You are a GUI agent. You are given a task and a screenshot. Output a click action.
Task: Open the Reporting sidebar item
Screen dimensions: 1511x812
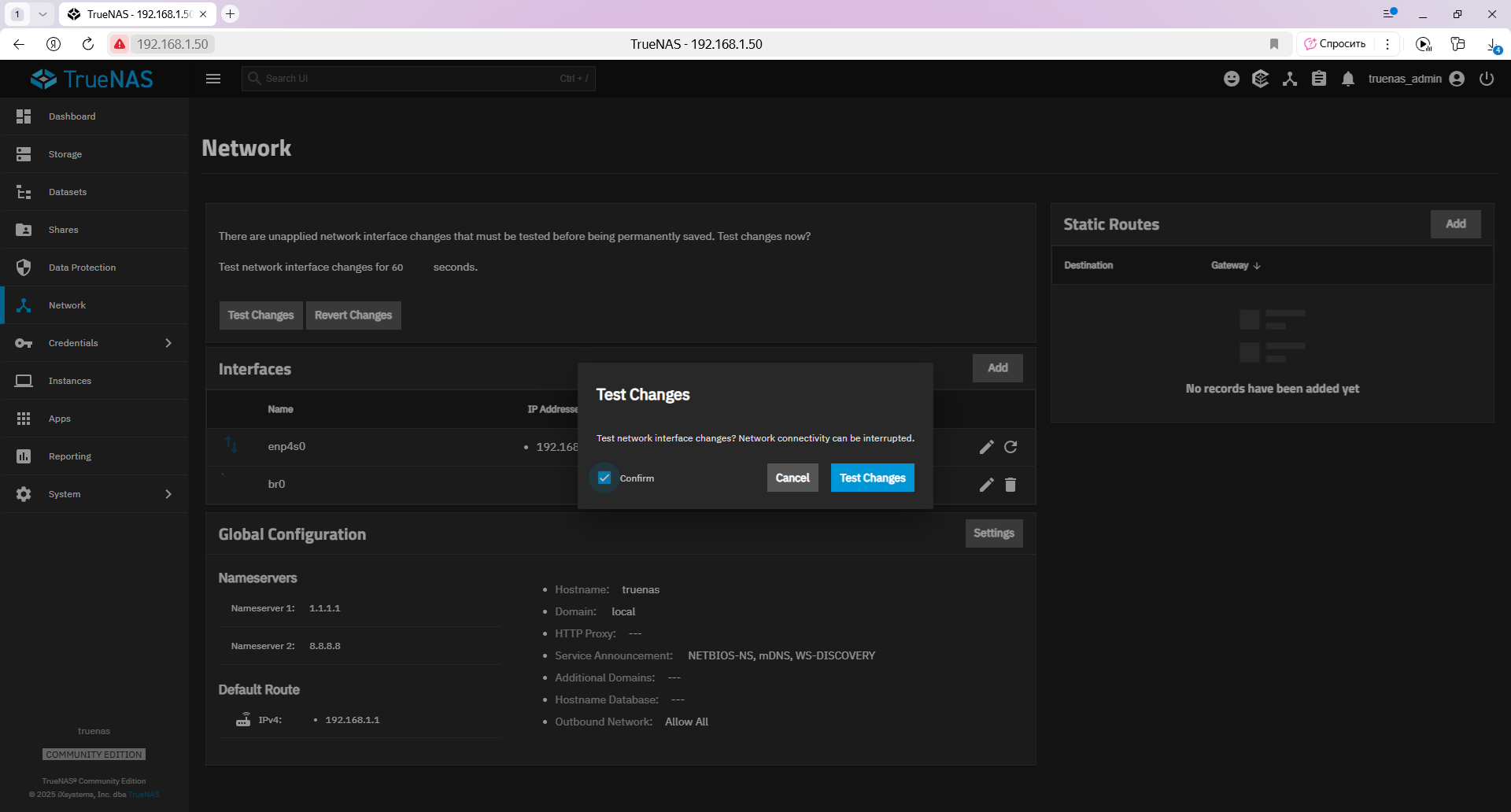[x=94, y=456]
